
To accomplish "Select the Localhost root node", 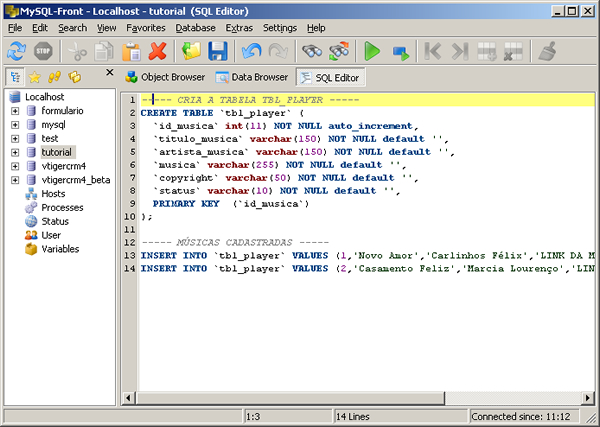I will (x=44, y=97).
